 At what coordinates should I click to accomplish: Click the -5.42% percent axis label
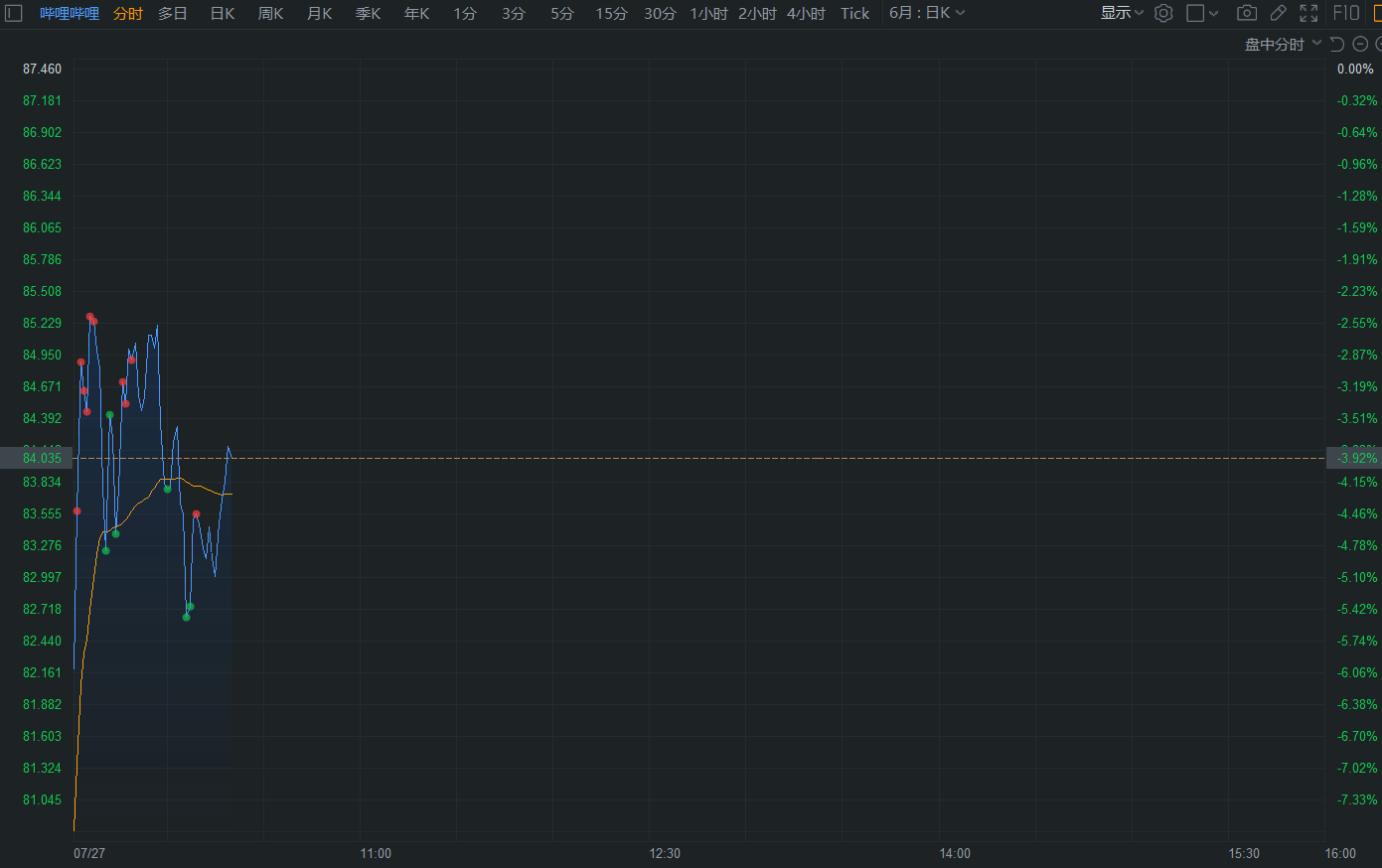tap(1357, 609)
